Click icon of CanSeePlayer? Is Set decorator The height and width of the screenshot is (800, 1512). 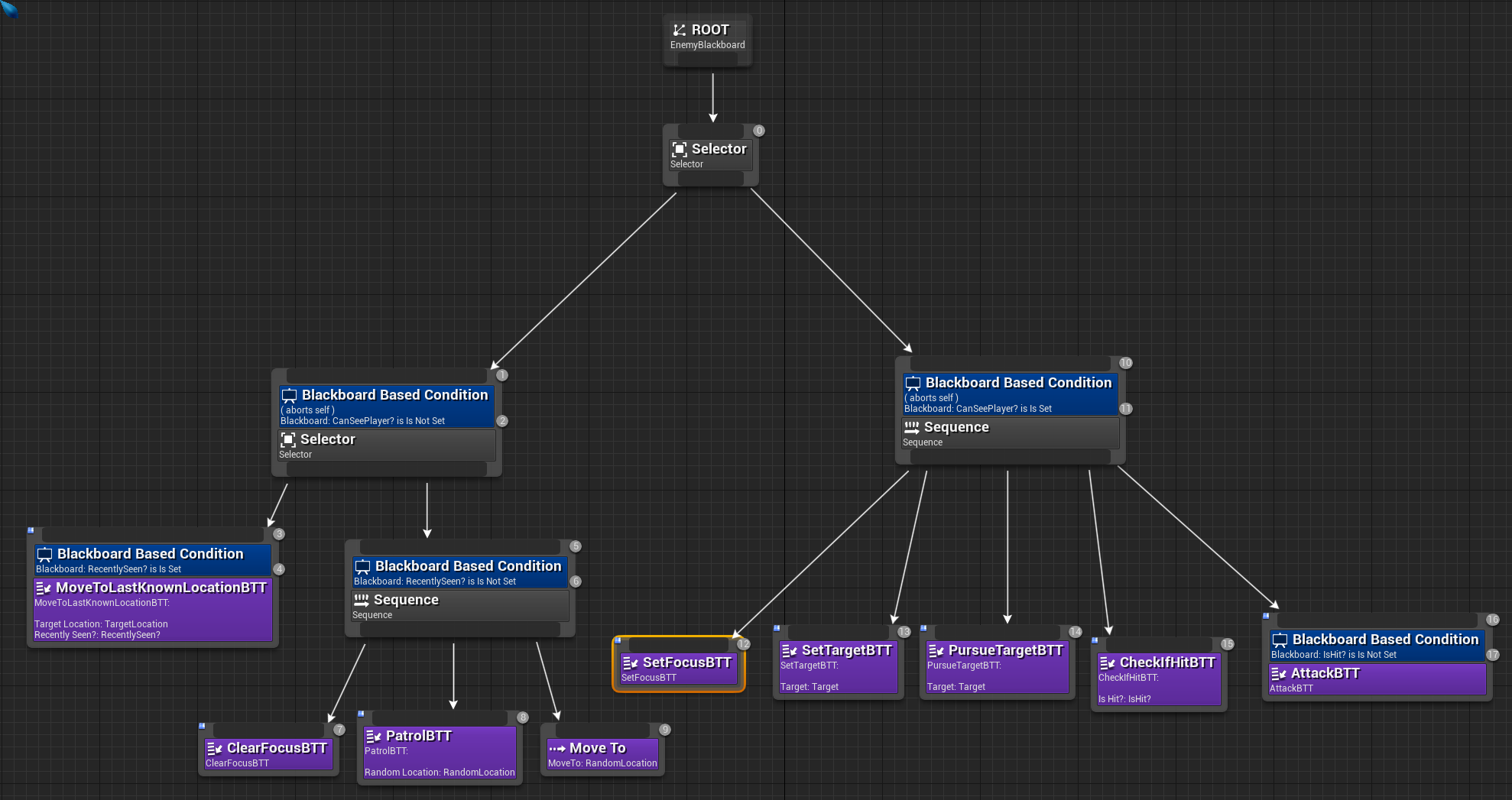(913, 383)
